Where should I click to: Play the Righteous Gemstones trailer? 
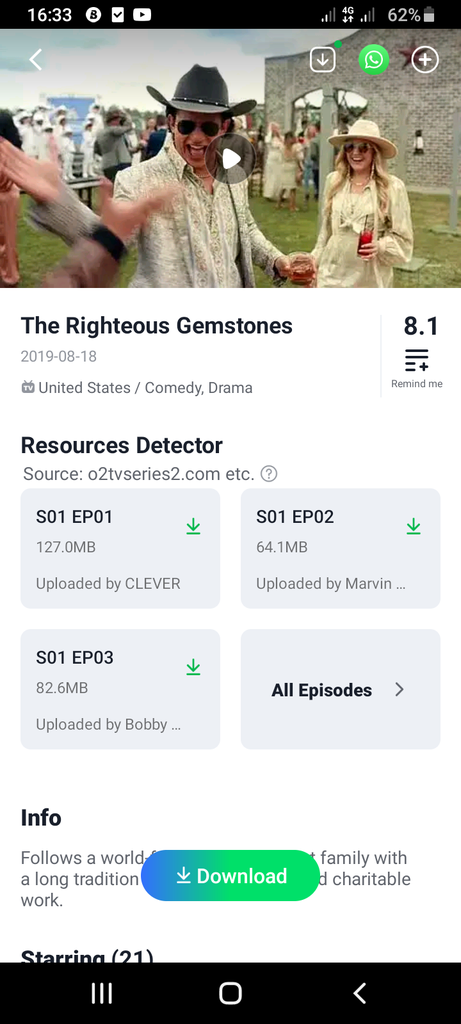click(x=230, y=159)
